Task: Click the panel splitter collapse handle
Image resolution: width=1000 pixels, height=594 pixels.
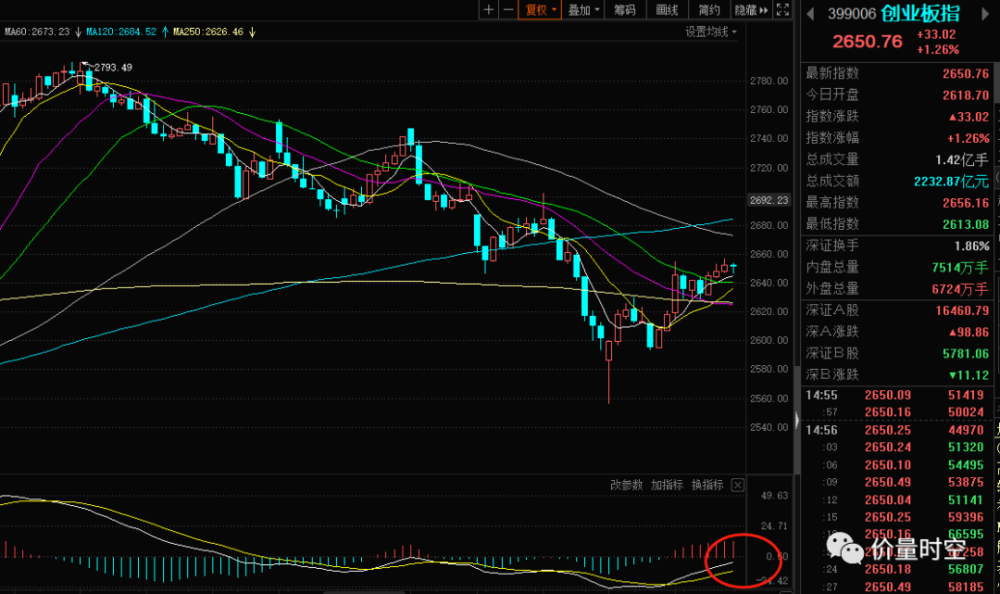Action: [x=797, y=420]
